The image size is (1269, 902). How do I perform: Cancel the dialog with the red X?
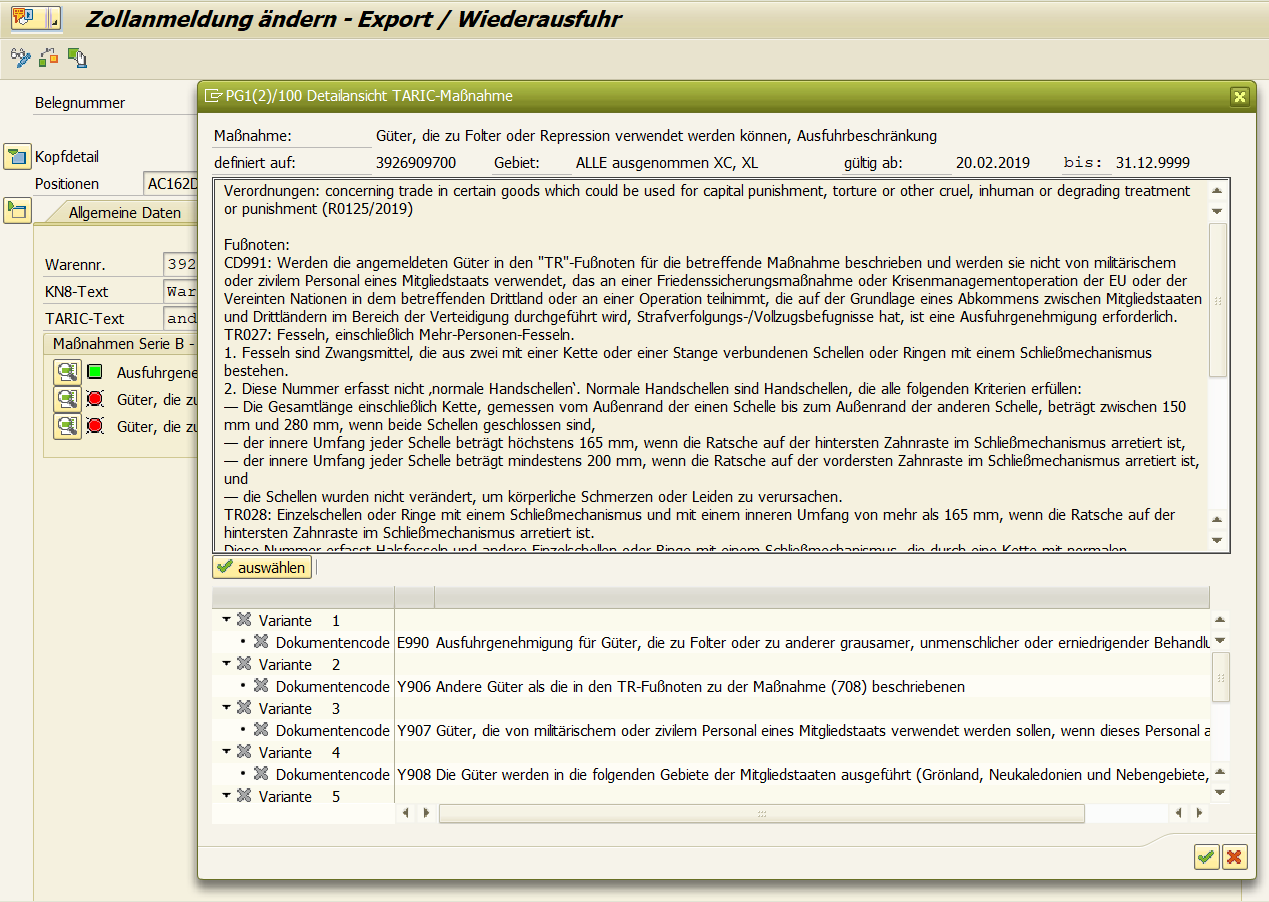(1235, 857)
